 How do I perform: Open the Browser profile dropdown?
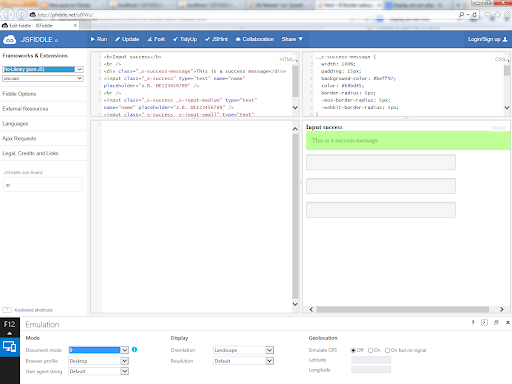click(98, 361)
